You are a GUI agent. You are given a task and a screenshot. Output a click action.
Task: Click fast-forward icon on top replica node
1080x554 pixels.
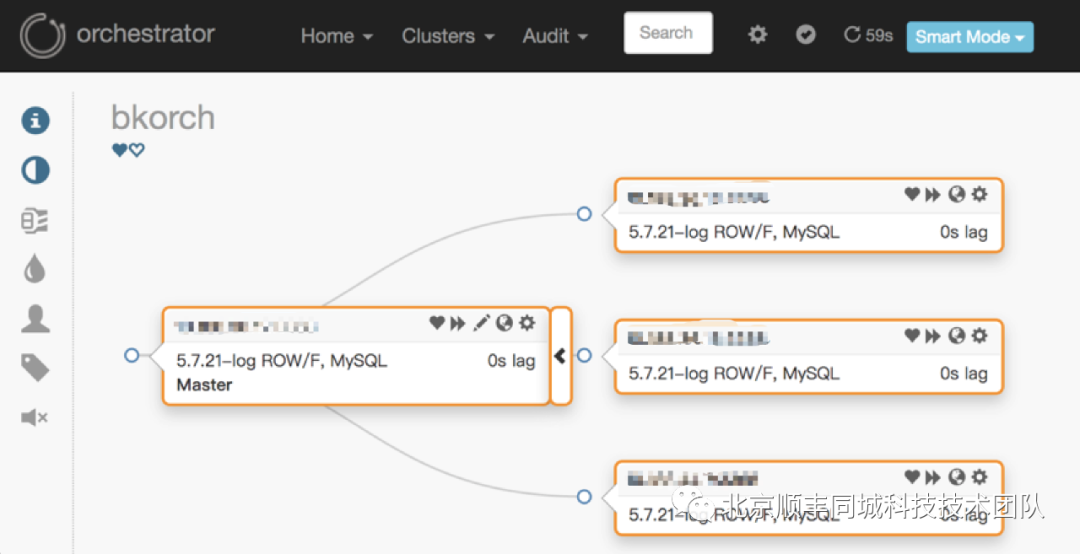[933, 195]
